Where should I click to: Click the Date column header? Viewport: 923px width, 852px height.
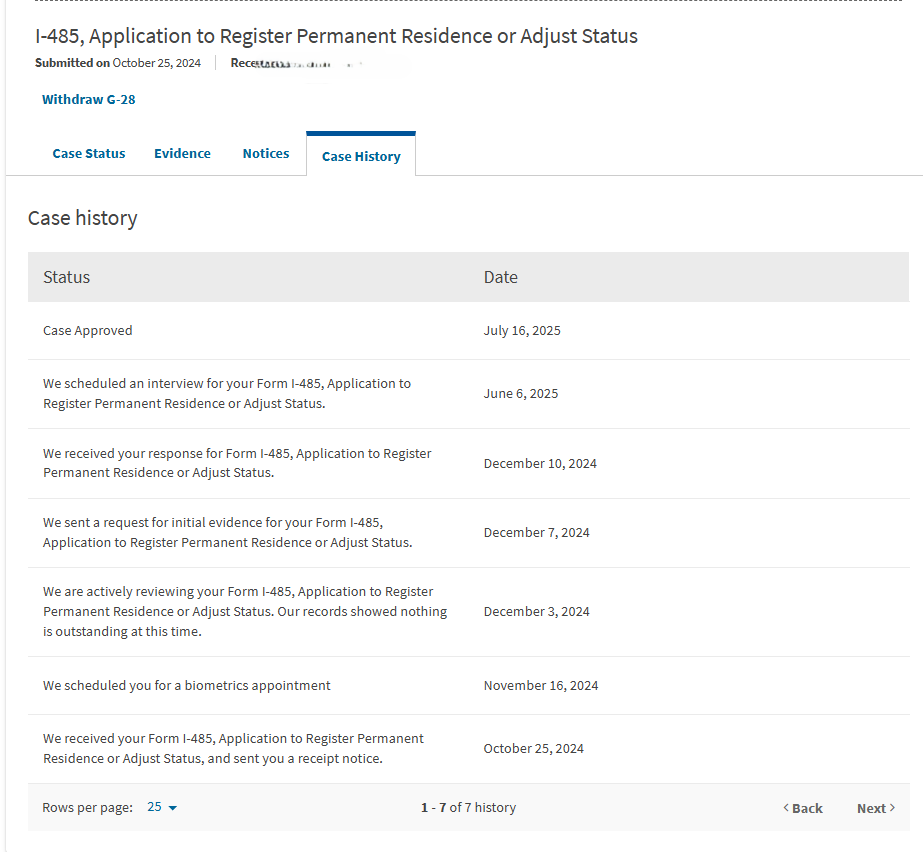[x=501, y=277]
